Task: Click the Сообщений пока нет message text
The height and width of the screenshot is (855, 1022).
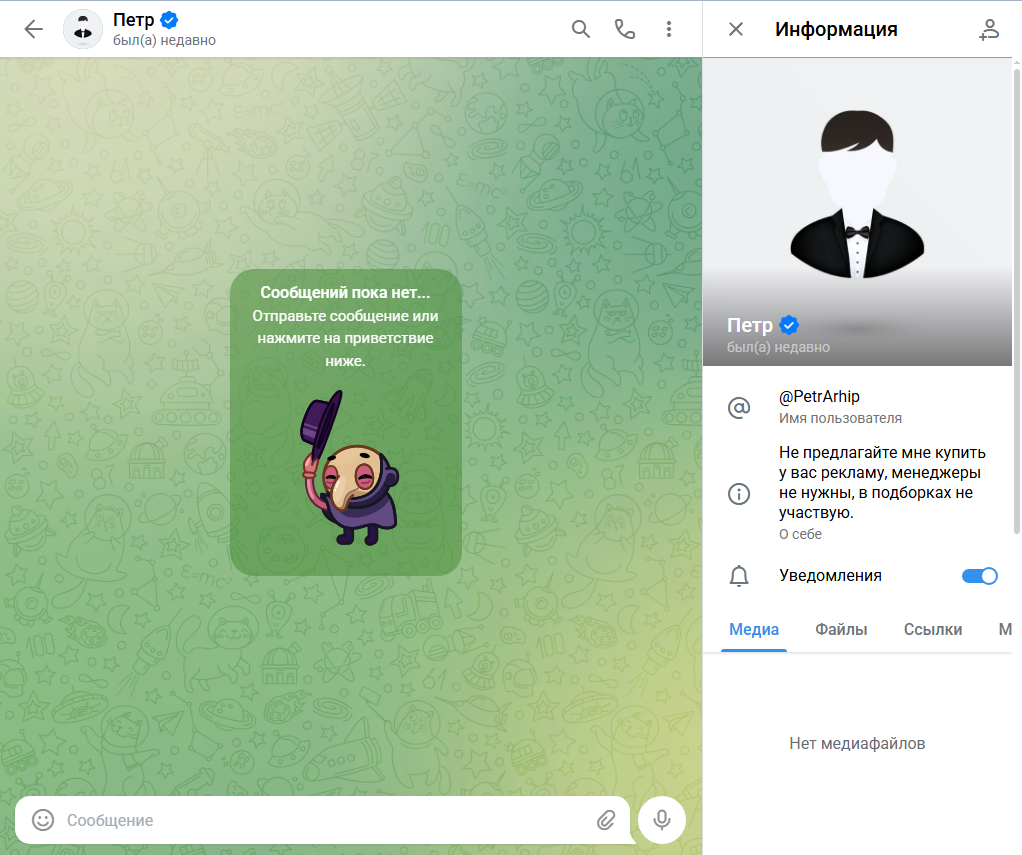Action: [345, 293]
